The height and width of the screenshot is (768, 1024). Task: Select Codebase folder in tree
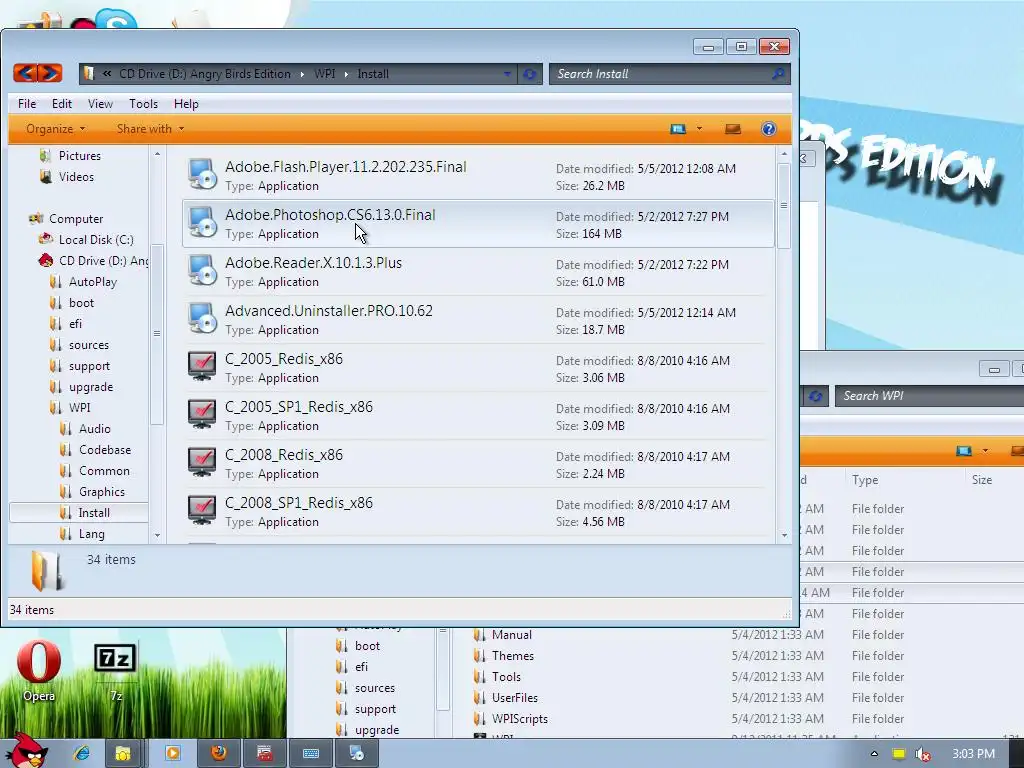click(x=104, y=449)
